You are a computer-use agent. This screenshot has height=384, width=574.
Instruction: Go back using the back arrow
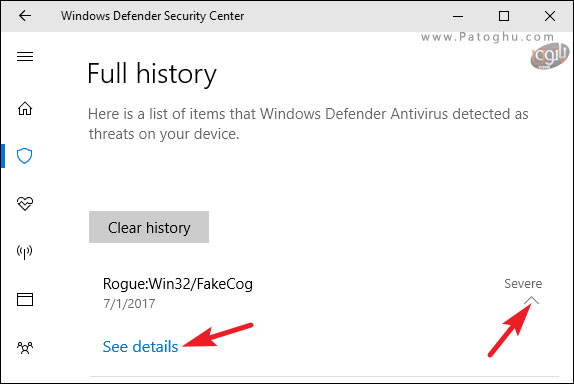(25, 16)
